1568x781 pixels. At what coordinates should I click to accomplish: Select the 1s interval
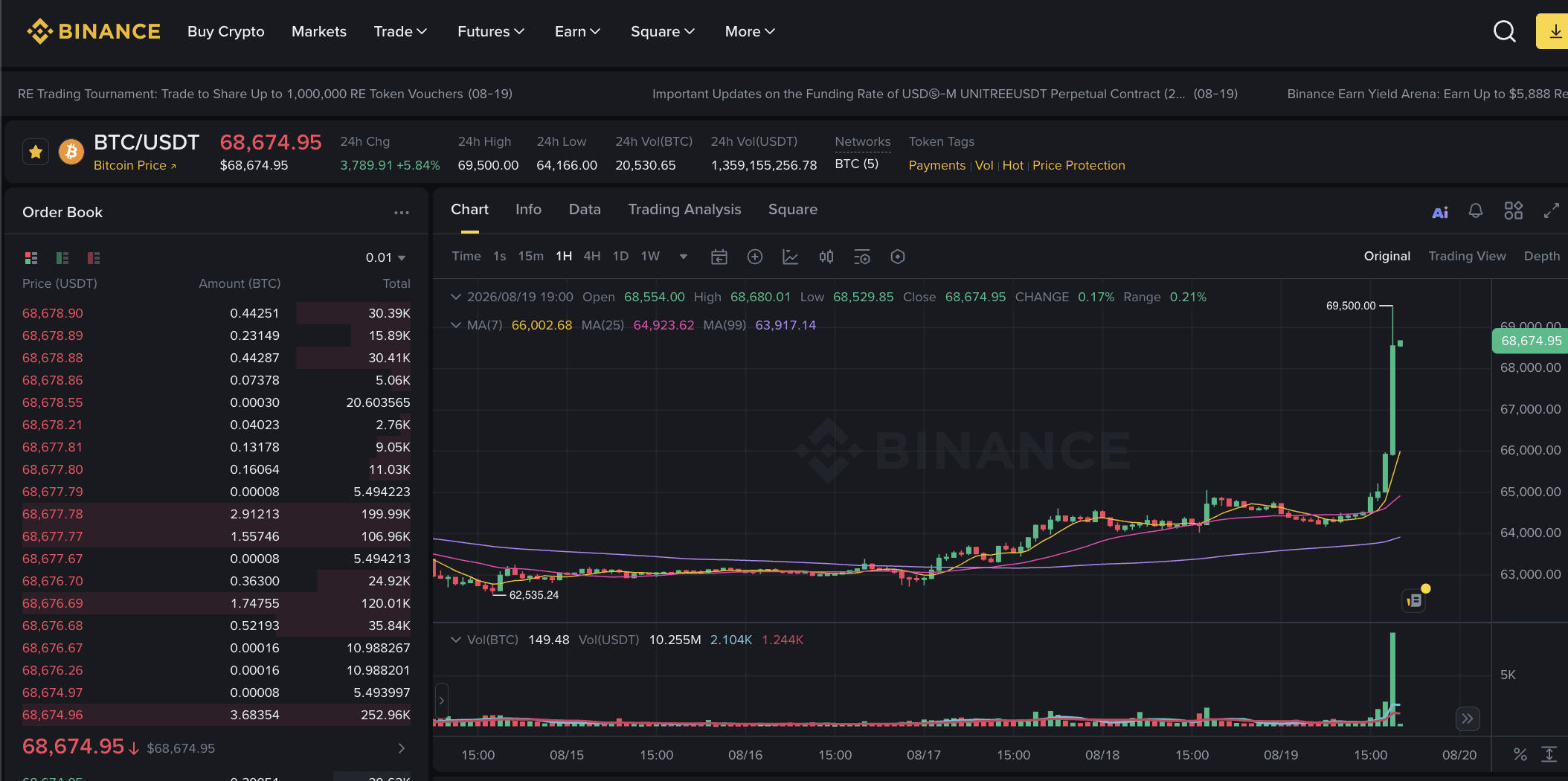point(500,256)
